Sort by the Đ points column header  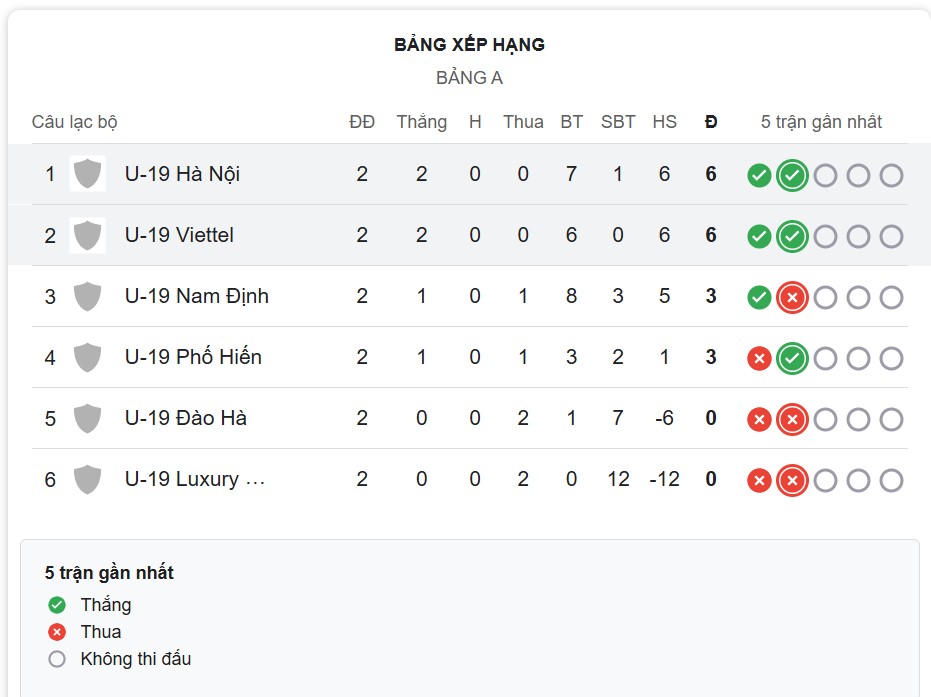[x=710, y=122]
